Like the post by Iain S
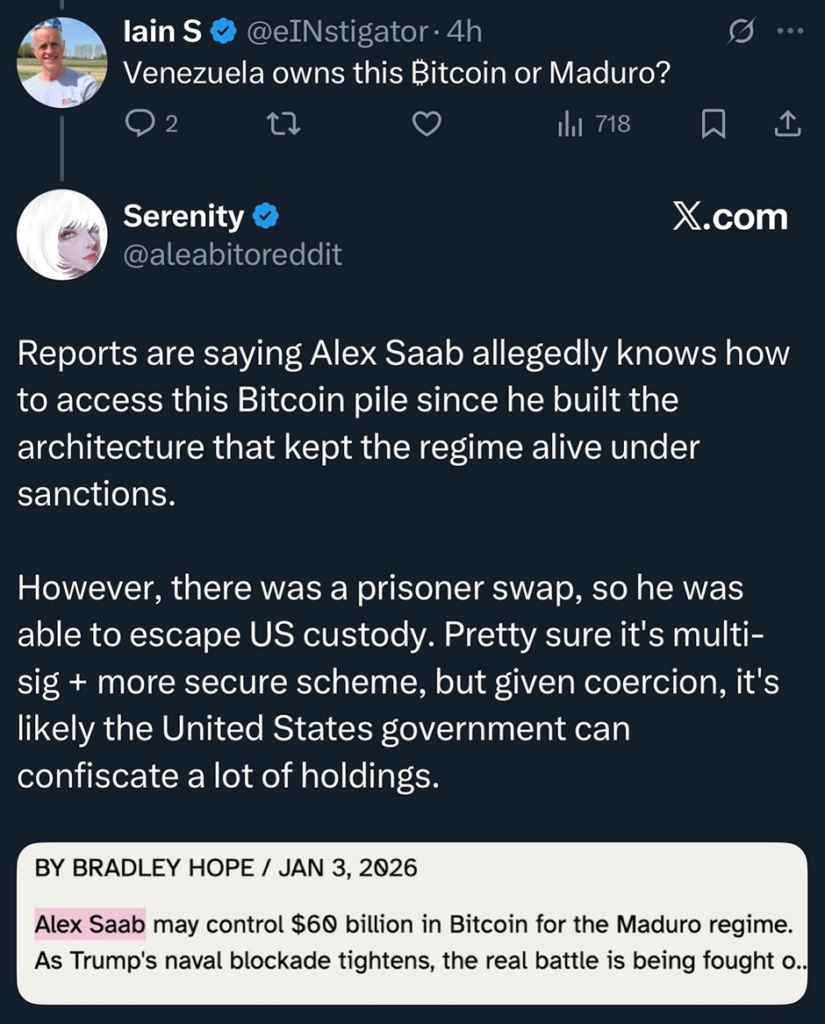The height and width of the screenshot is (1024, 825). (428, 124)
